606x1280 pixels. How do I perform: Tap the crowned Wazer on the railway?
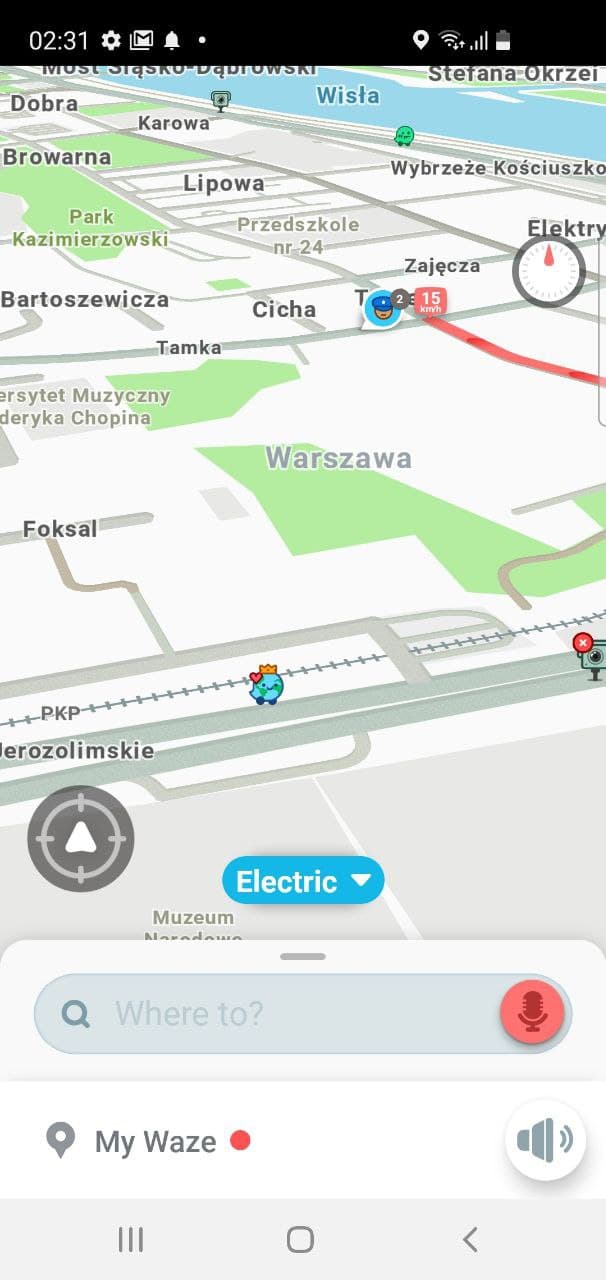pyautogui.click(x=266, y=684)
